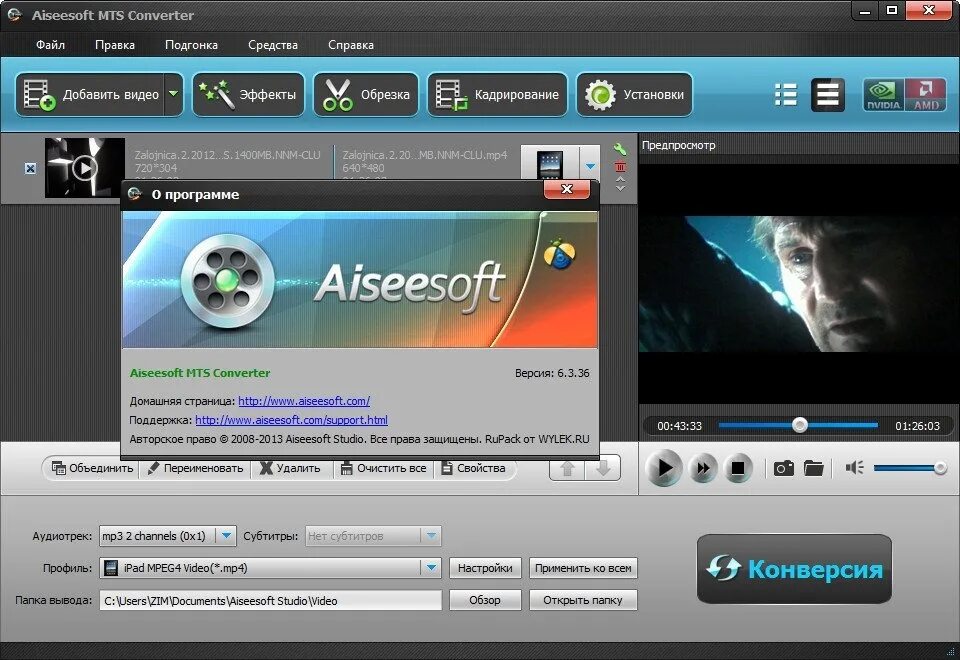This screenshot has height=660, width=960.
Task: Click the Версия: 6.3.36 text
Action: 552,373
